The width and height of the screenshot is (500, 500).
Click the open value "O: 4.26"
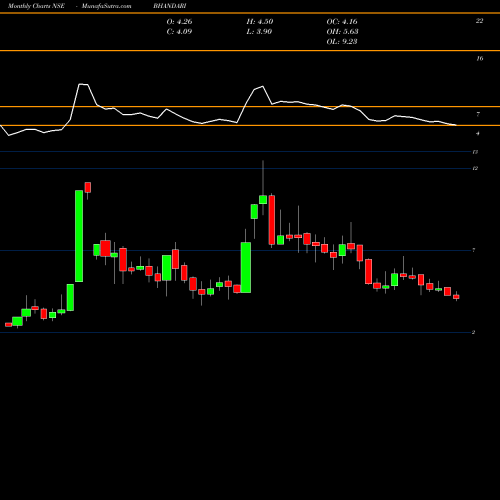point(179,22)
